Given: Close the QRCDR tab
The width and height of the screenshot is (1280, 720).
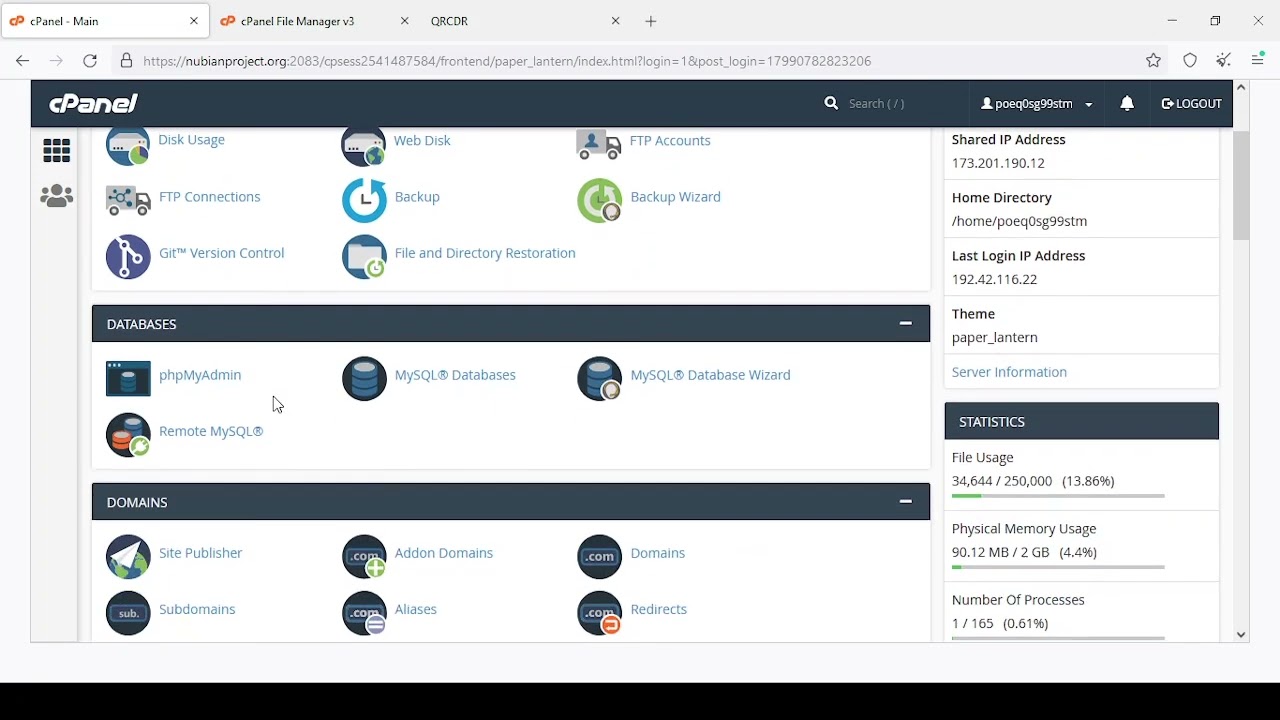Looking at the screenshot, I should coord(616,21).
